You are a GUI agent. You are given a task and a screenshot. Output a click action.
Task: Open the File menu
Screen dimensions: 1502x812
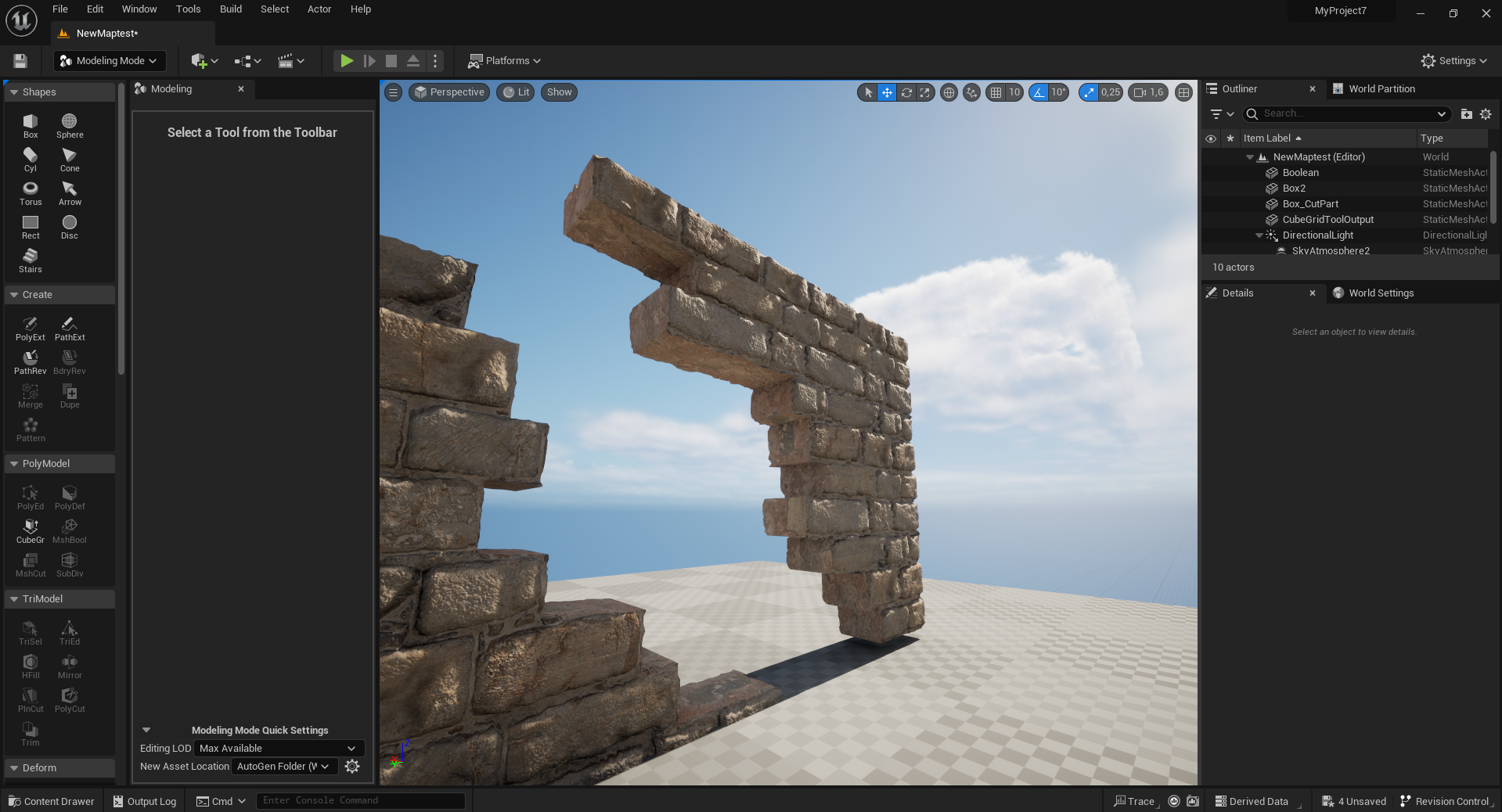pyautogui.click(x=60, y=9)
